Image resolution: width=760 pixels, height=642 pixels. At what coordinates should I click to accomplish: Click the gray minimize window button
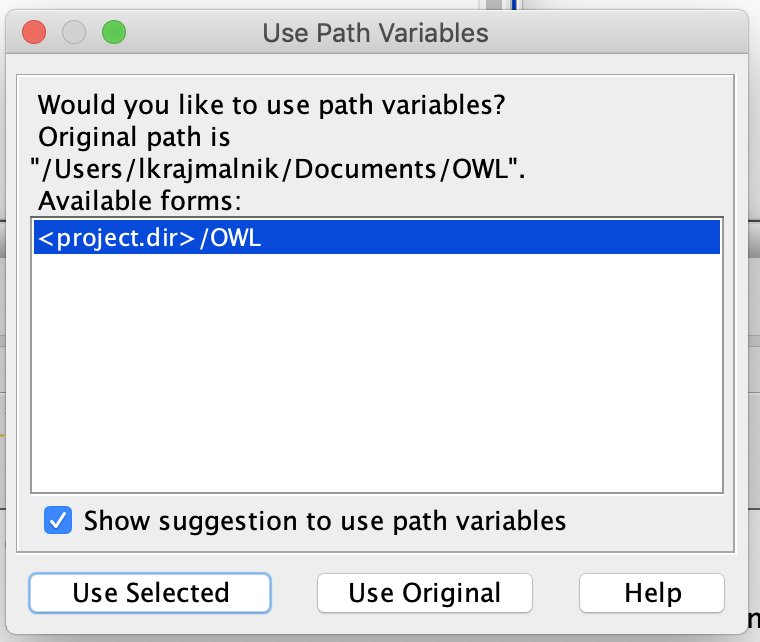tap(74, 33)
